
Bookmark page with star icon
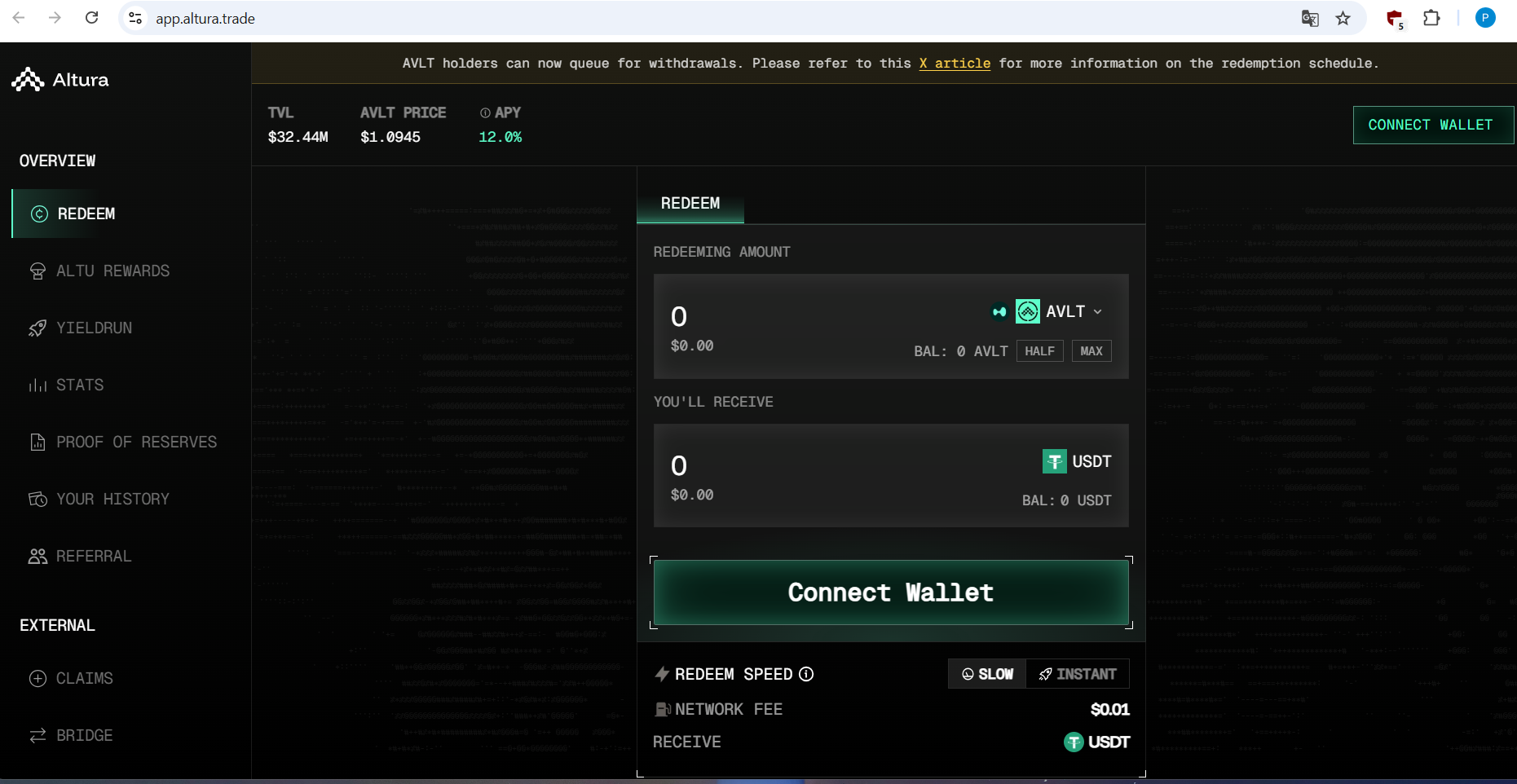tap(1343, 18)
